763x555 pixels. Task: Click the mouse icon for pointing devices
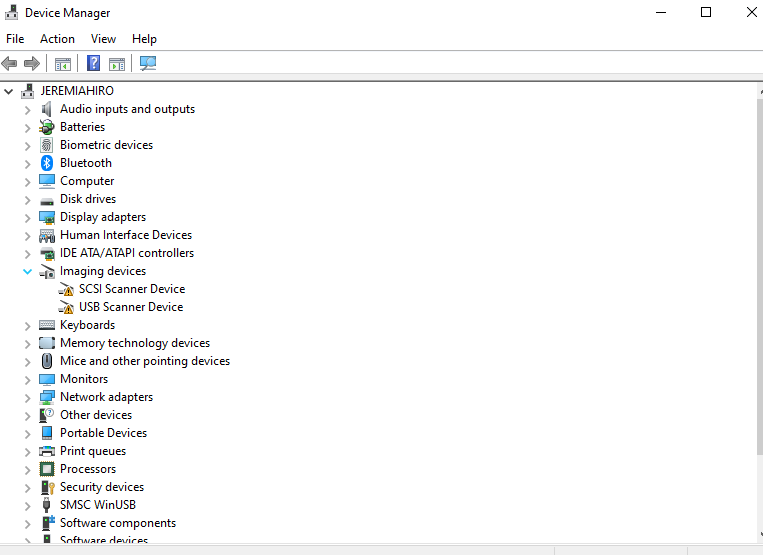click(47, 361)
